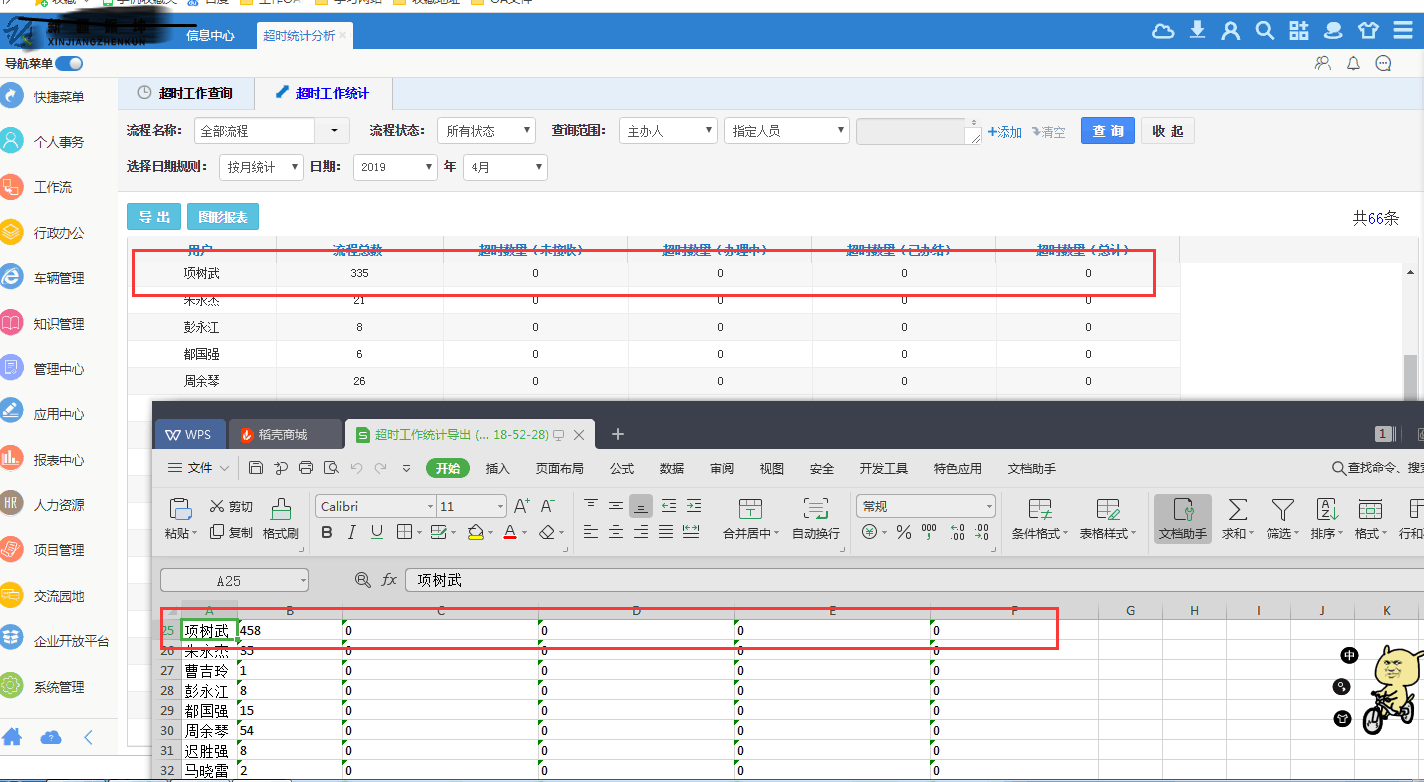Expand the 流程状态 dropdown showing 所有状态
Screen dimensions: 1424x782
(486, 131)
